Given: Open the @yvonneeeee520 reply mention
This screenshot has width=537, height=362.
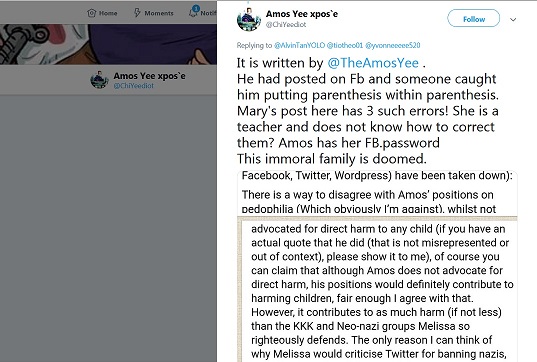Looking at the screenshot, I should (392, 45).
